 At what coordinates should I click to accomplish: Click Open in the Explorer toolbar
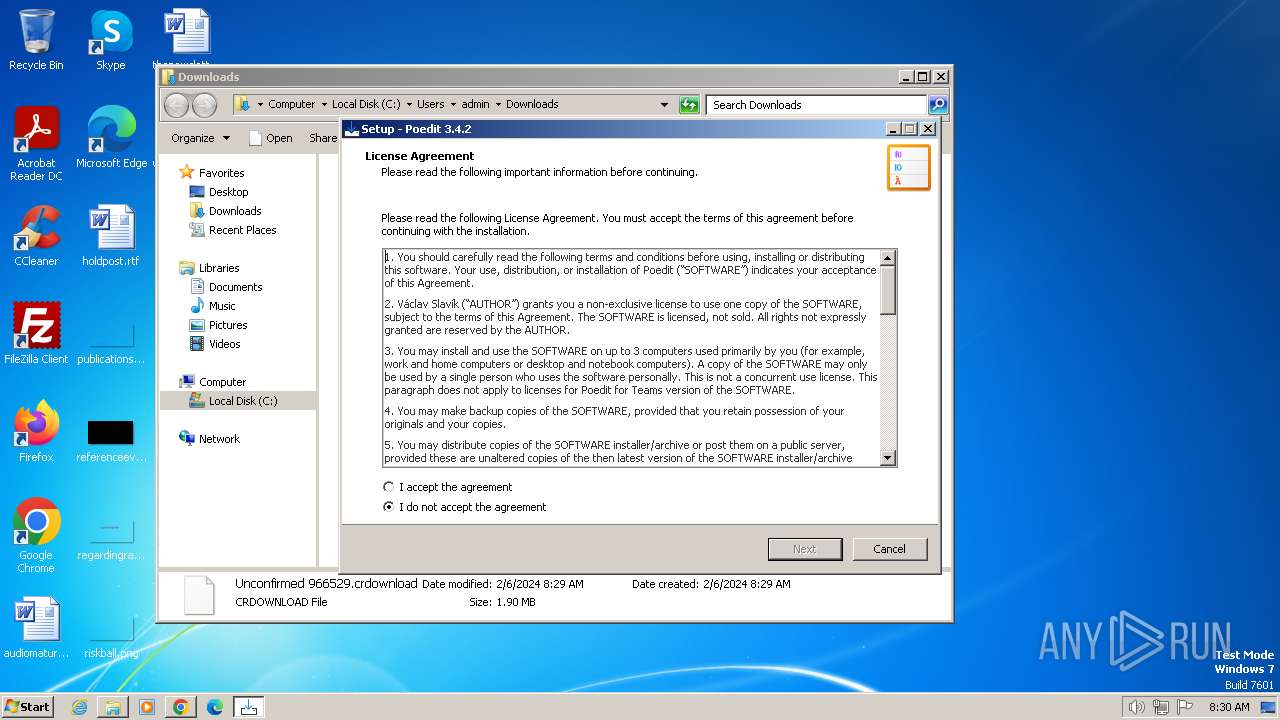tap(270, 138)
